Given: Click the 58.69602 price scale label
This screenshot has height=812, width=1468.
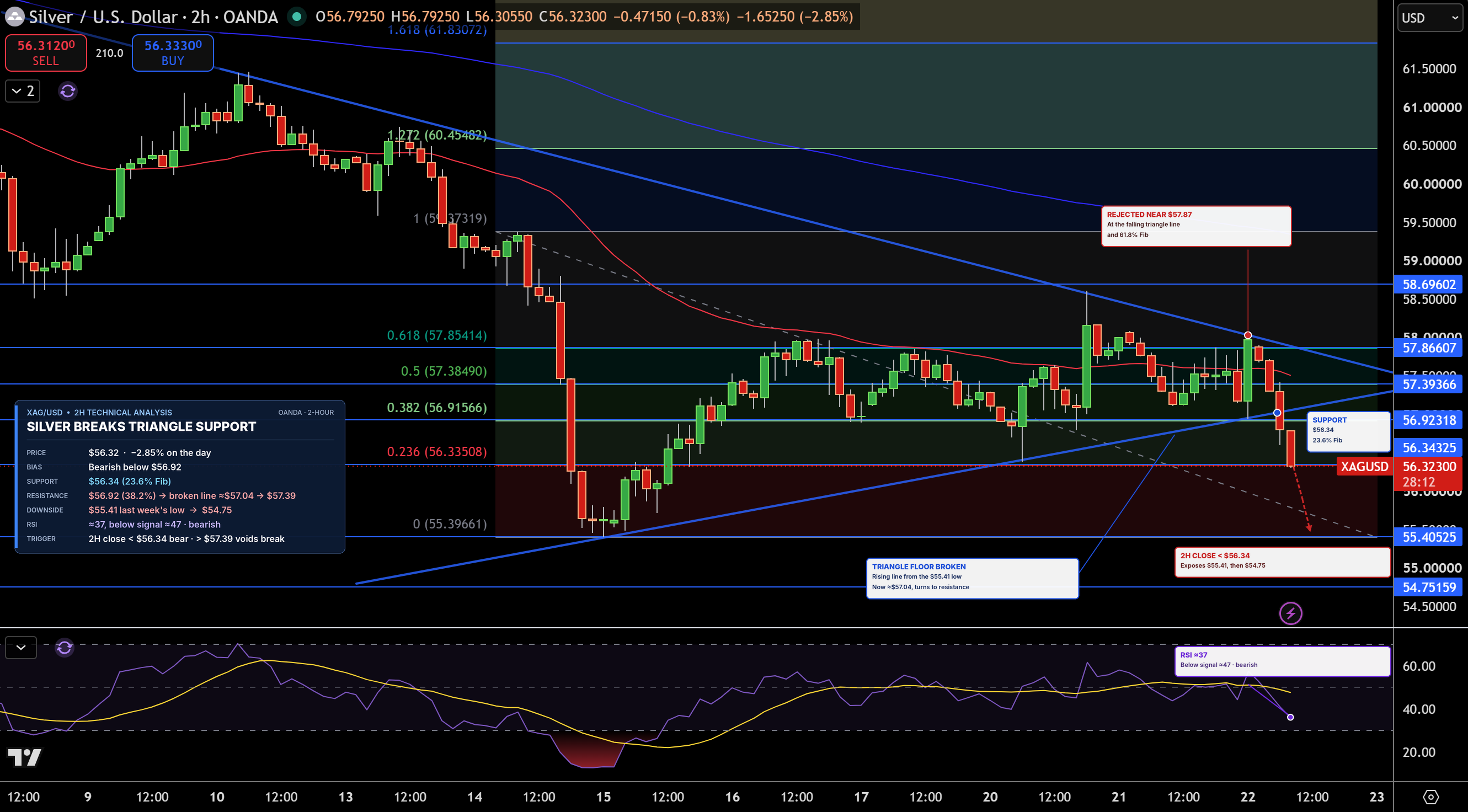Looking at the screenshot, I should pos(1429,284).
